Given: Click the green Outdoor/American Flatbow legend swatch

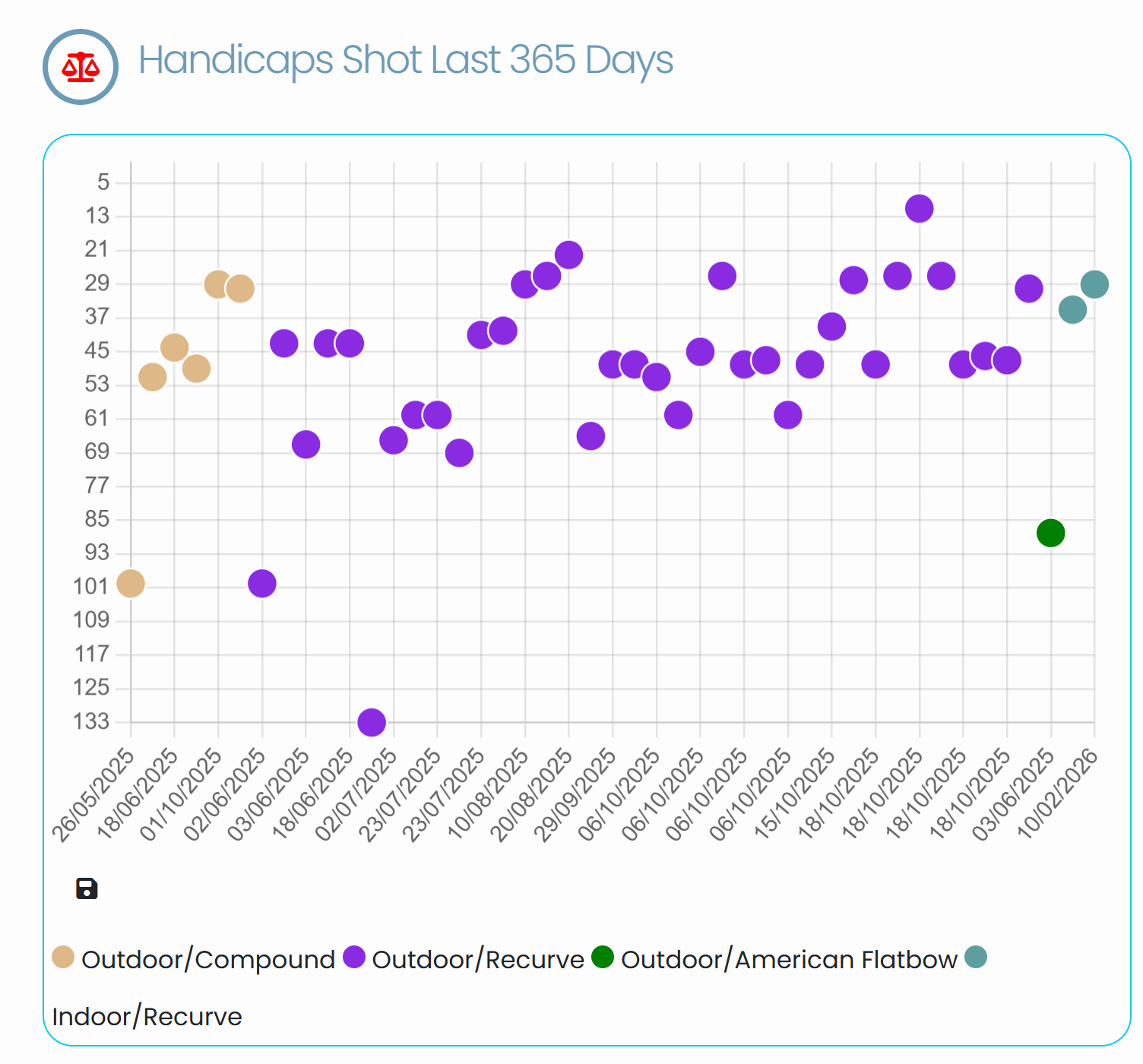Looking at the screenshot, I should pos(603,958).
